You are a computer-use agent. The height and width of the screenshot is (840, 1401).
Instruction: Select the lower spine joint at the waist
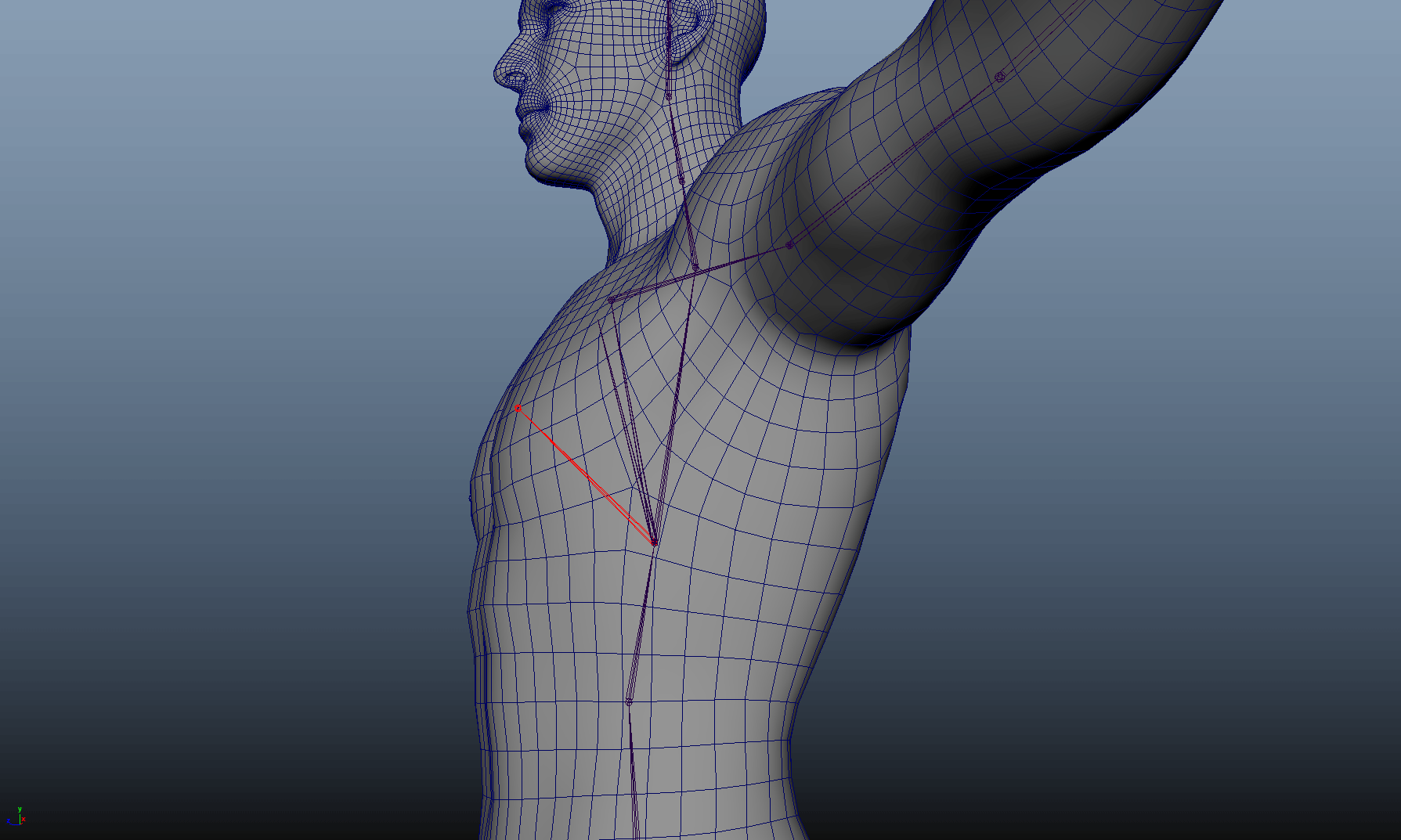point(629,702)
